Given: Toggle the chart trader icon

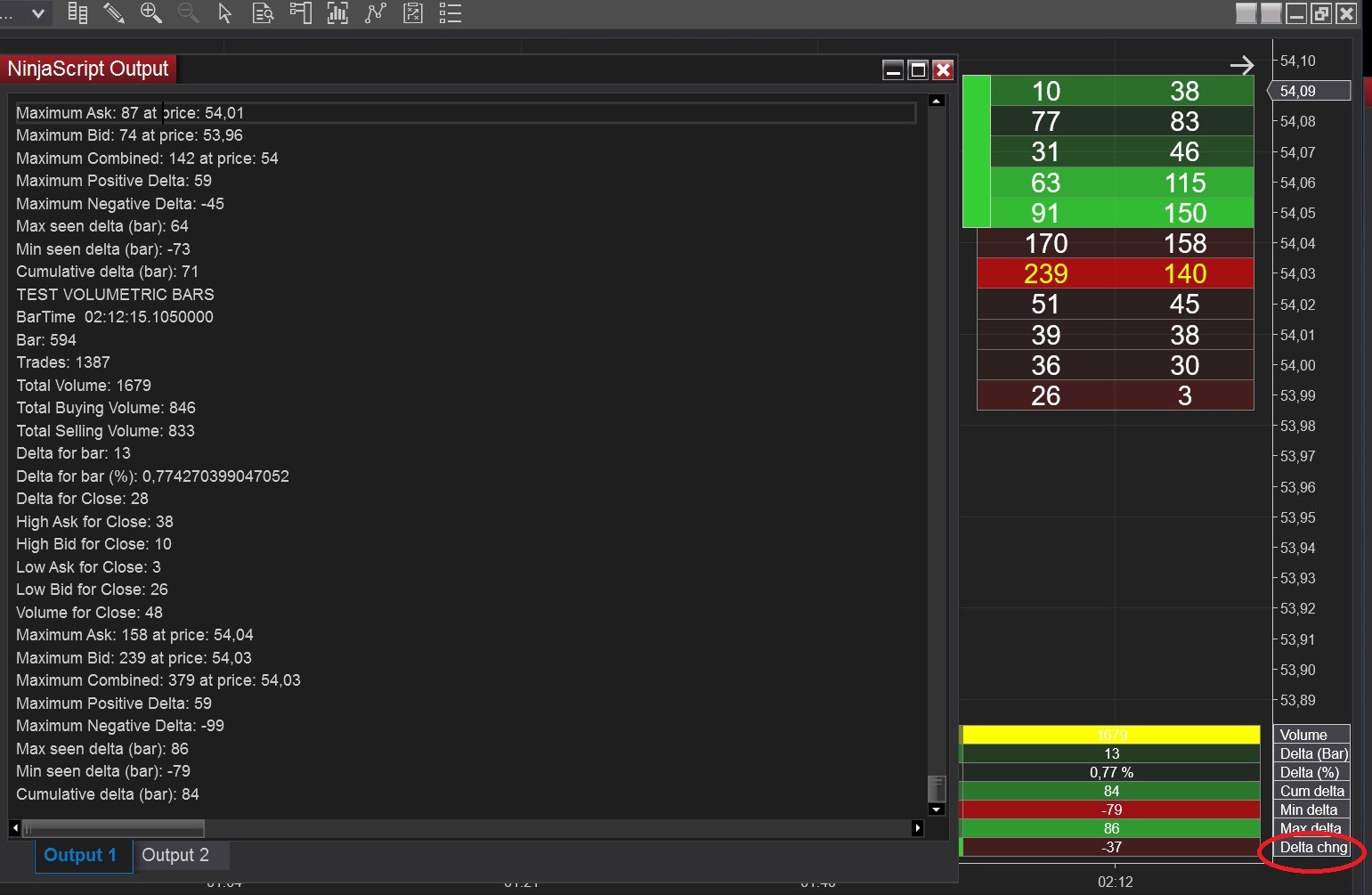Looking at the screenshot, I should pyautogui.click(x=300, y=13).
